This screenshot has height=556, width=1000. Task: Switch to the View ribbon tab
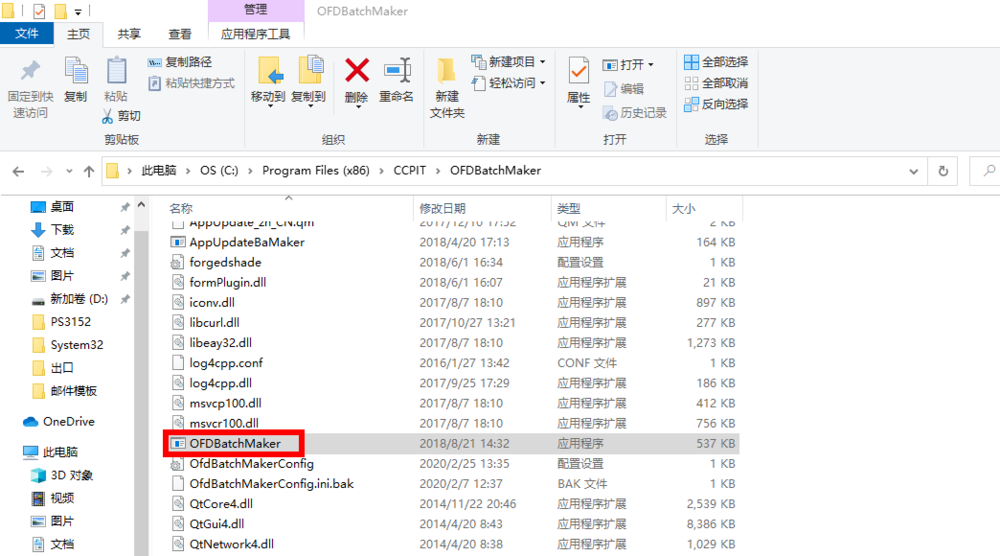(x=180, y=34)
